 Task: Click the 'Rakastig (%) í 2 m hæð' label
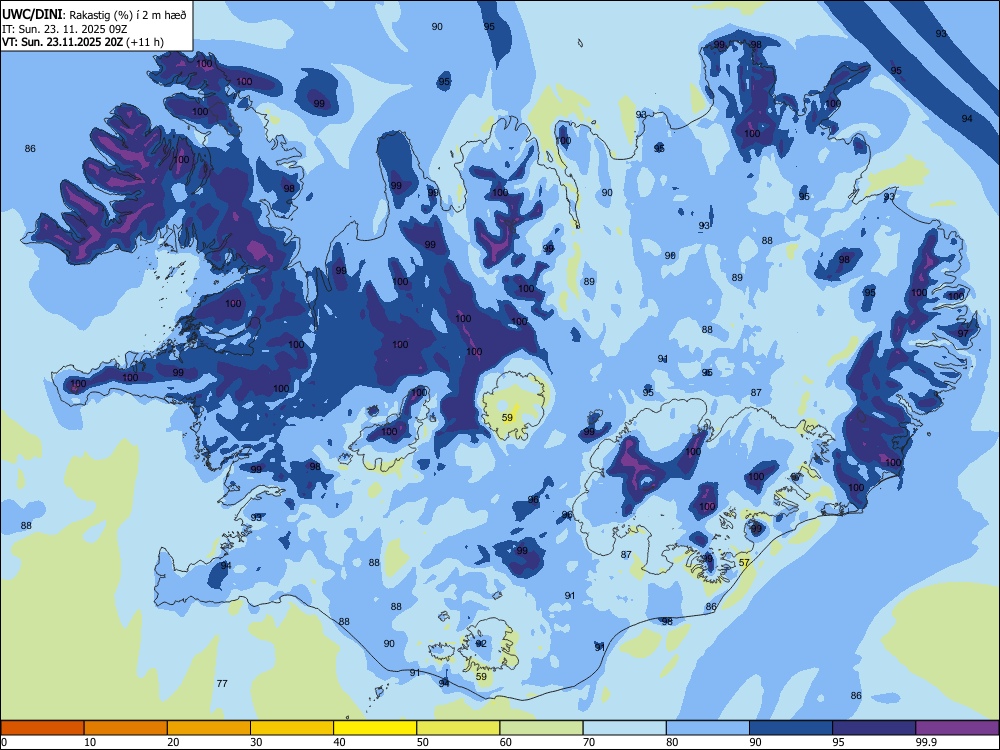128,15
